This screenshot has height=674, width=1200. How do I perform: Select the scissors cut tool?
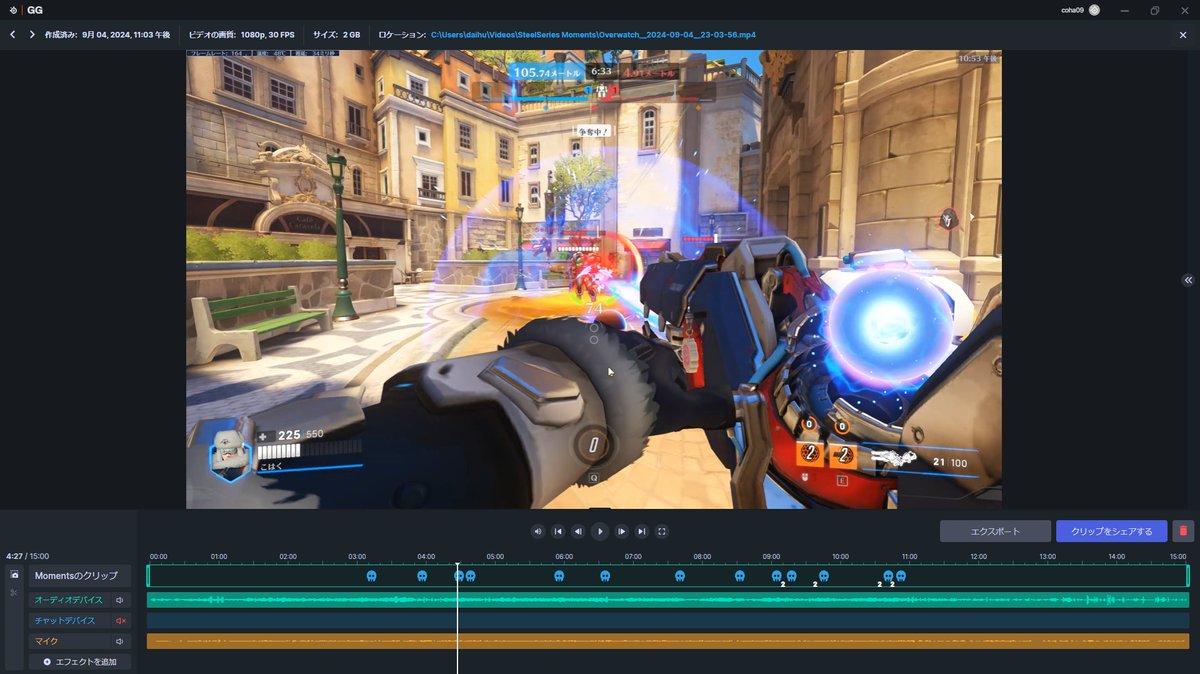[14, 593]
